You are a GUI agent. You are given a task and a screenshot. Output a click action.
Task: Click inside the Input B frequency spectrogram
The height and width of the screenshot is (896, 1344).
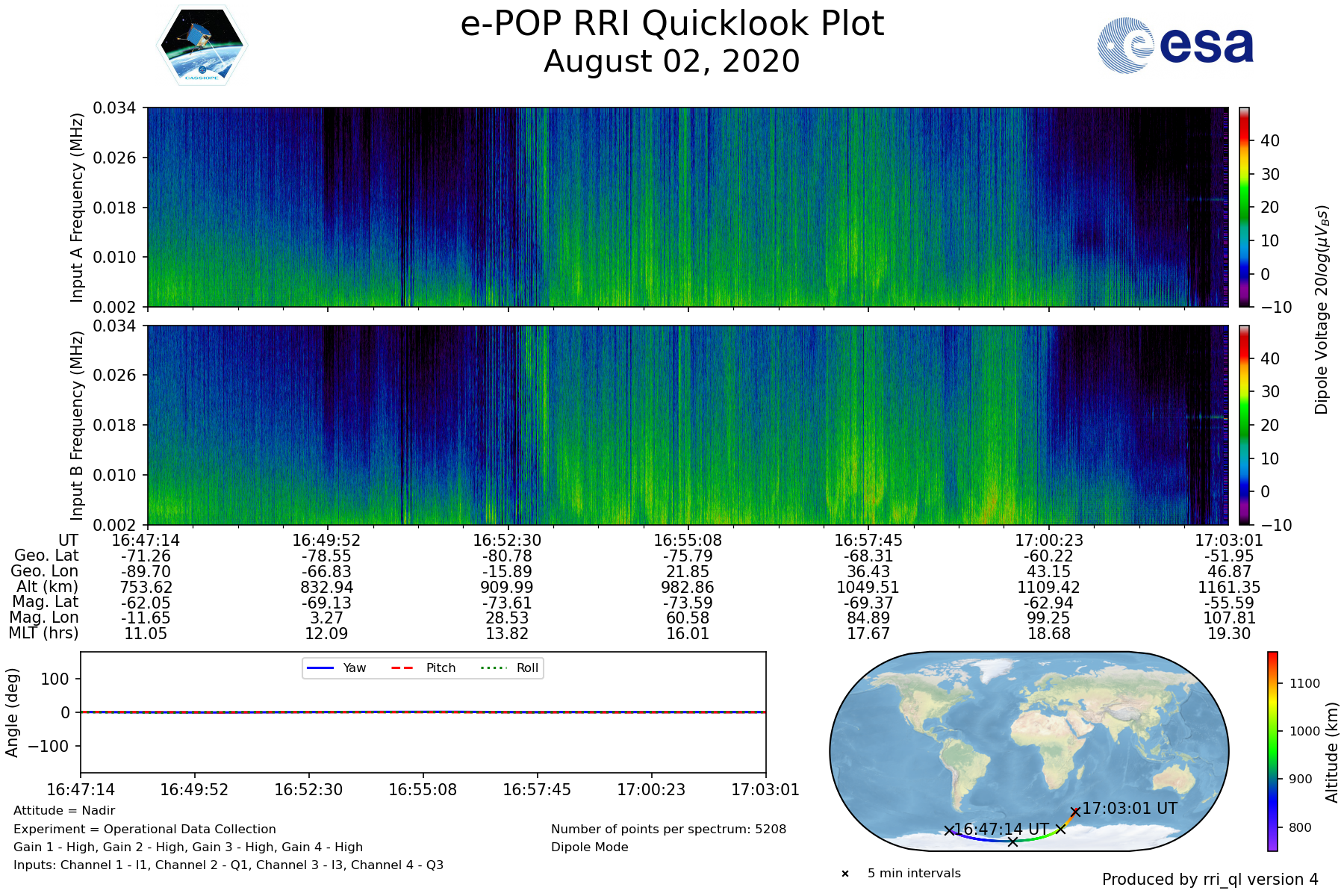(x=687, y=425)
